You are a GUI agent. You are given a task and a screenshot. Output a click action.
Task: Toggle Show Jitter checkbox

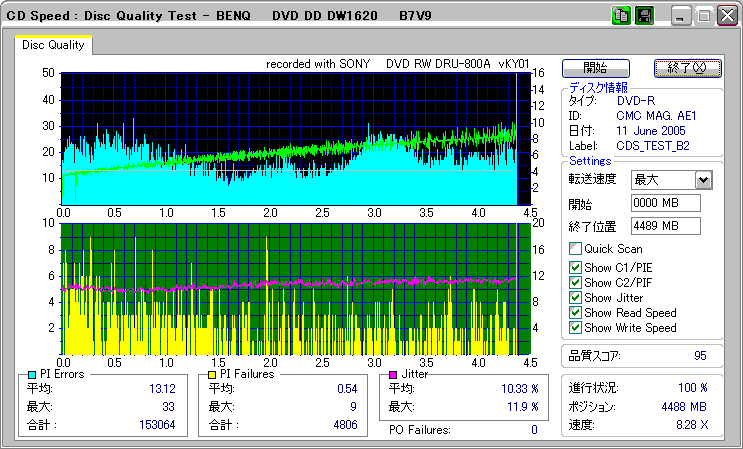tap(575, 298)
